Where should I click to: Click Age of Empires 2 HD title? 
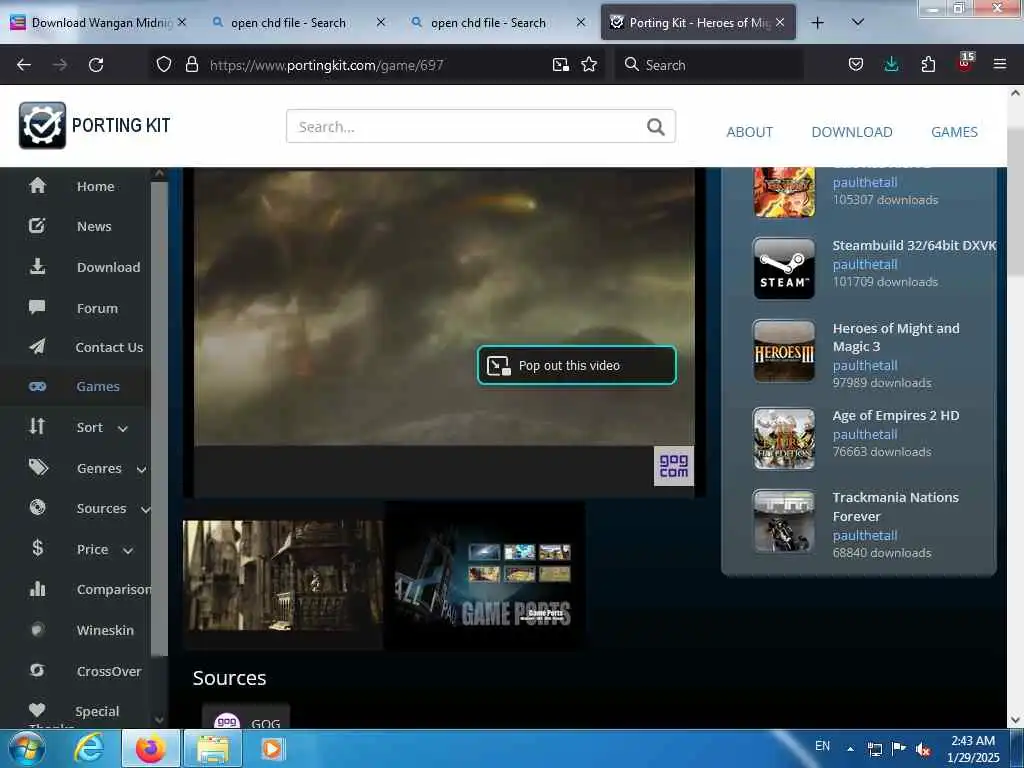coord(896,415)
